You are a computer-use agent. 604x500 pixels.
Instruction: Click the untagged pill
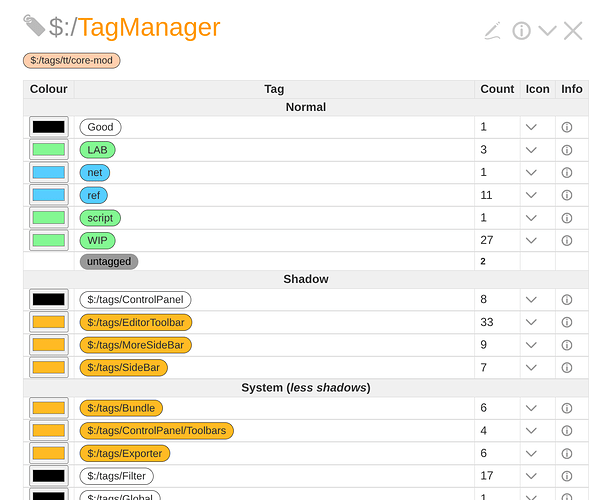point(109,262)
